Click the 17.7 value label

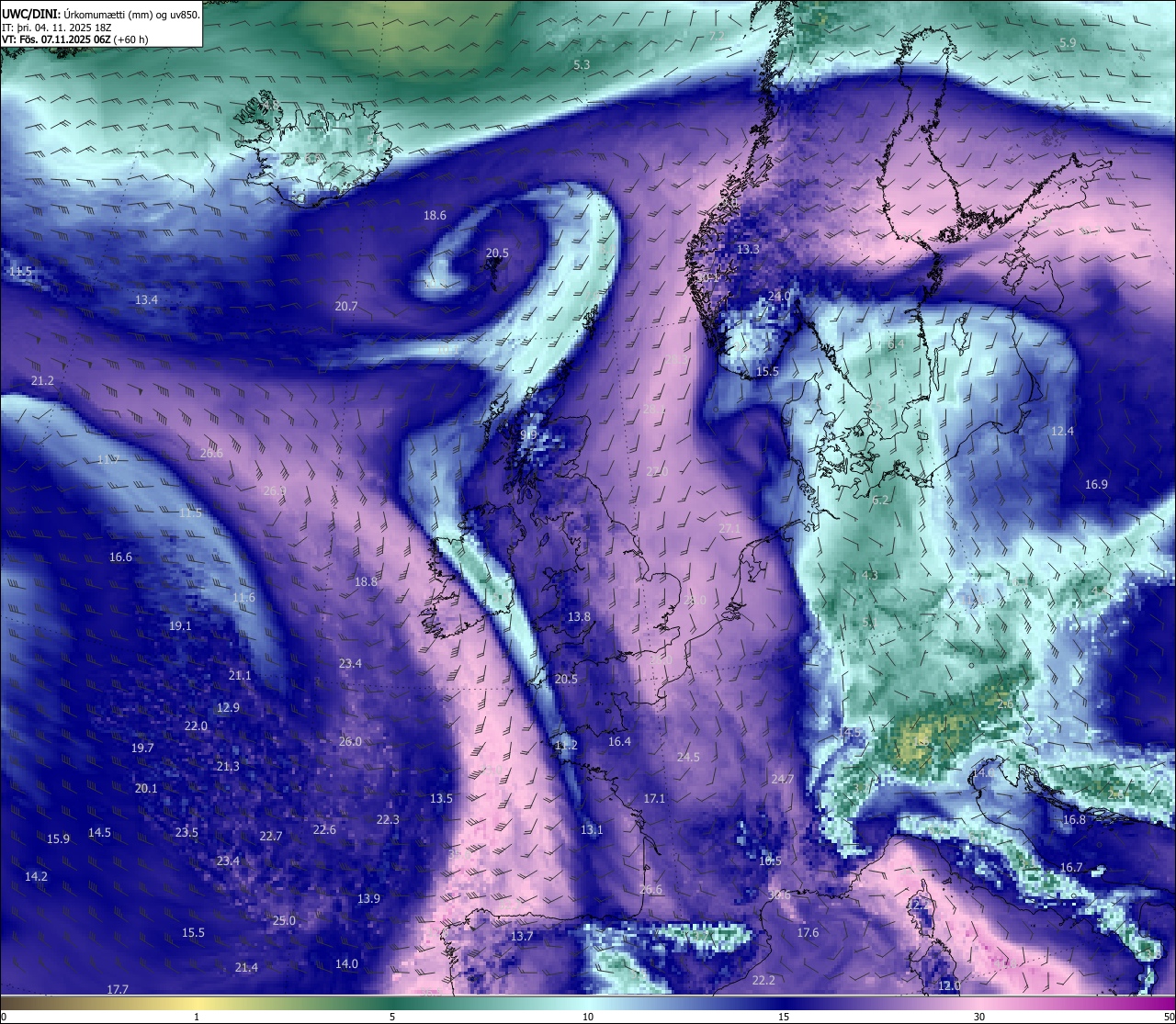point(117,990)
